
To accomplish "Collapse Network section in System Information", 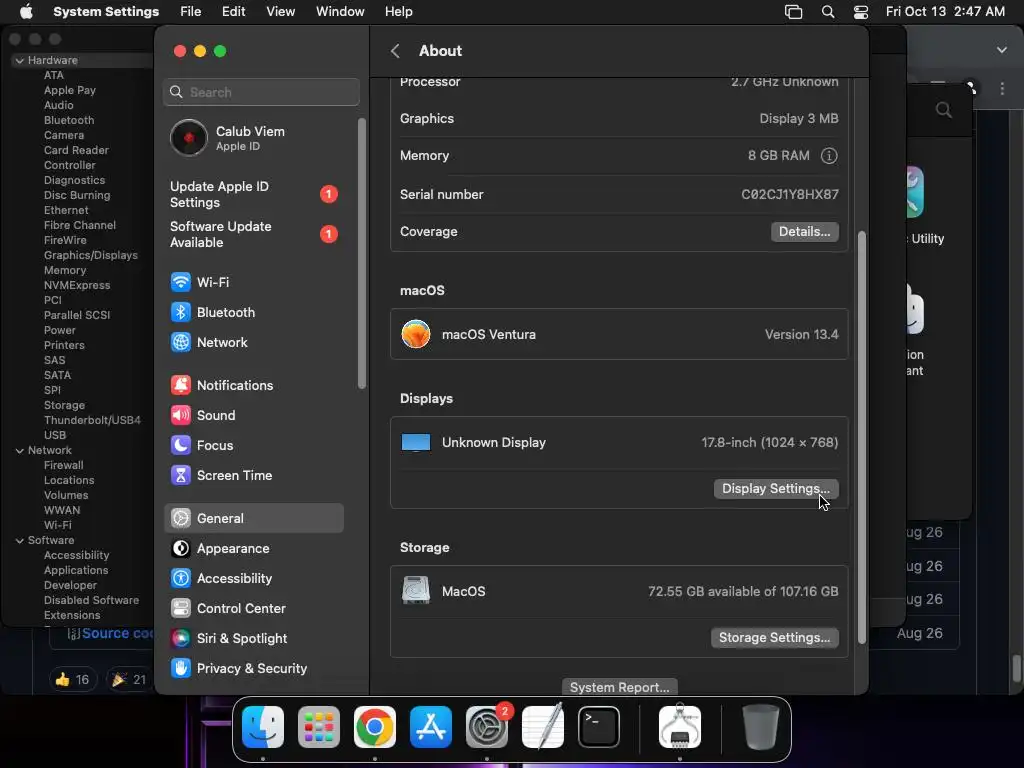I will (x=20, y=451).
